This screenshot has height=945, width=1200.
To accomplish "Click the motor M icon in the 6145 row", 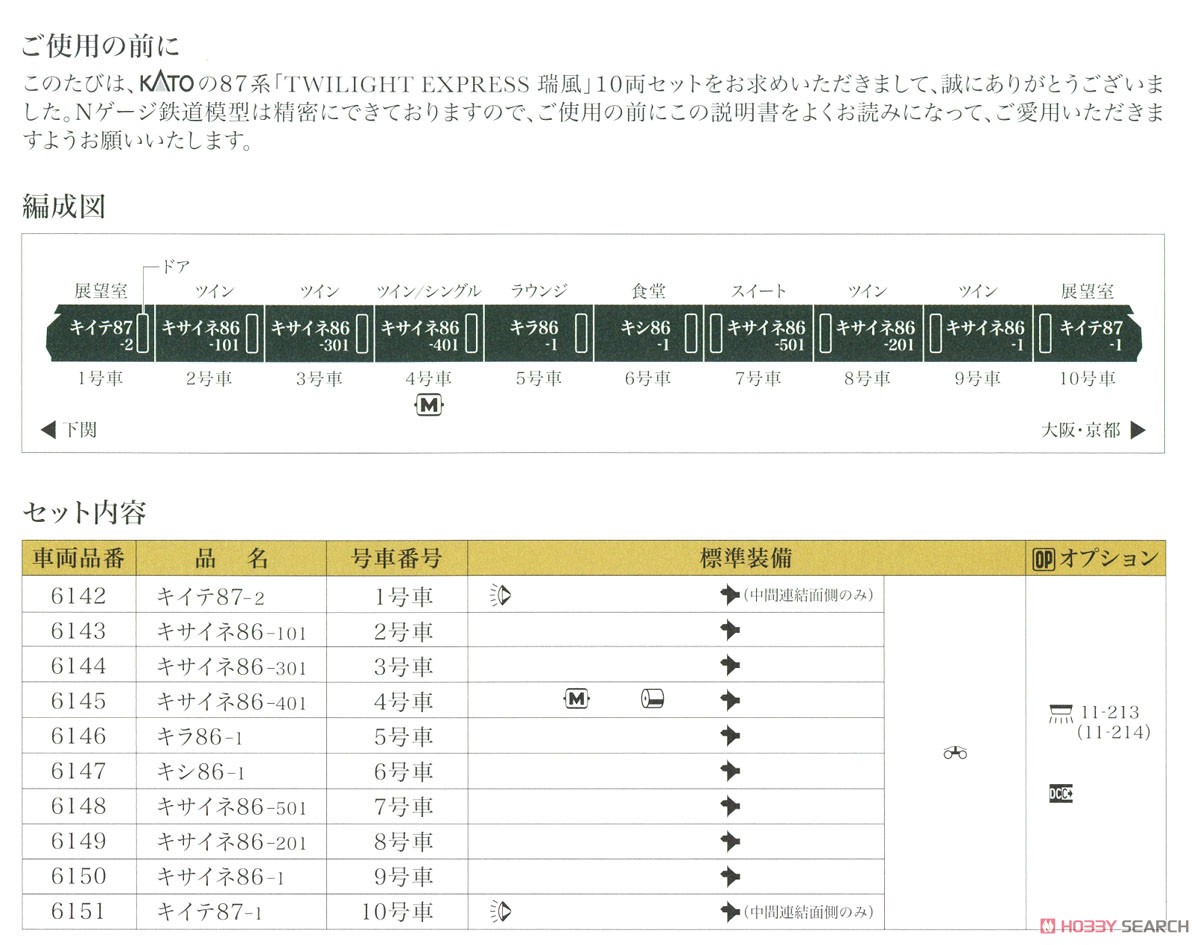I will [x=575, y=700].
